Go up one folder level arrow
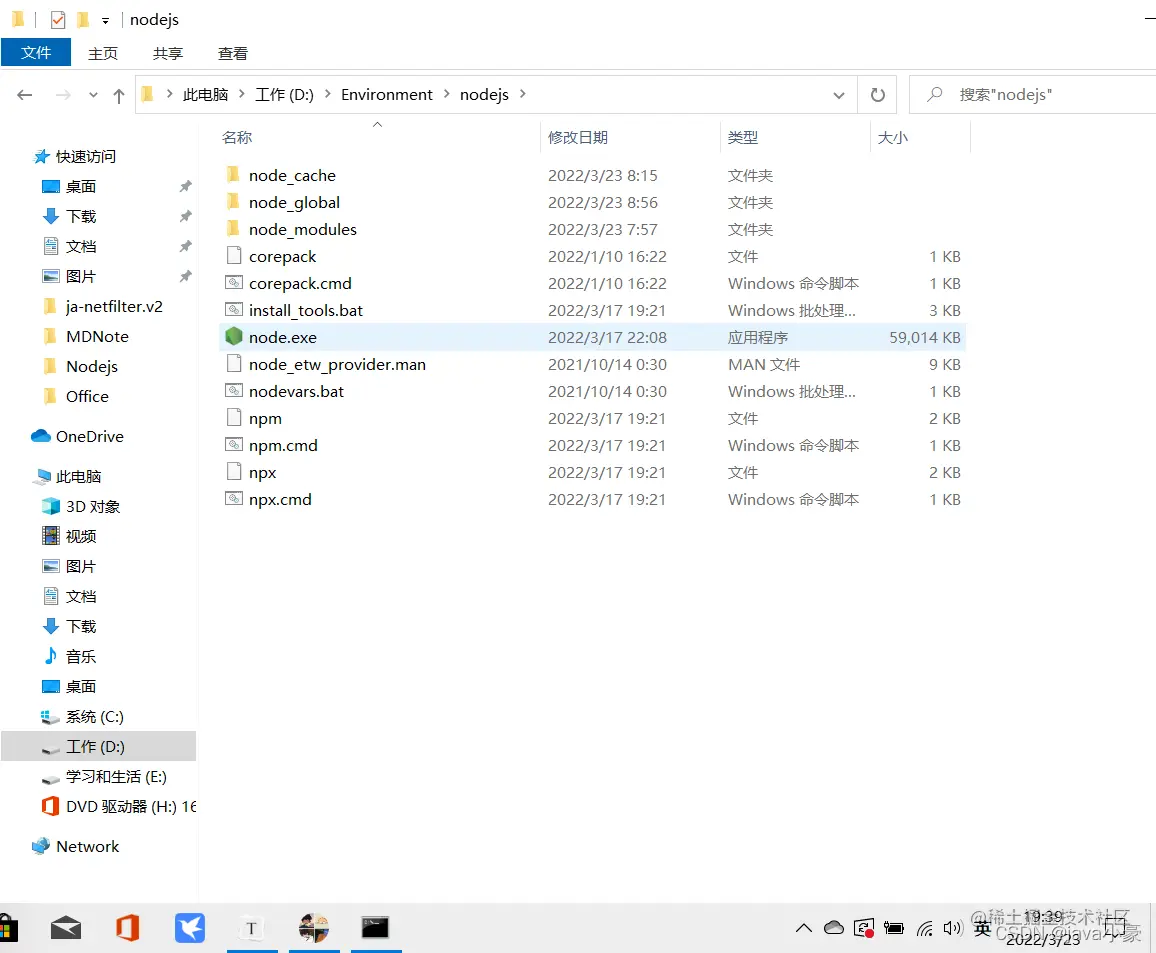The height and width of the screenshot is (953, 1156). click(x=119, y=96)
